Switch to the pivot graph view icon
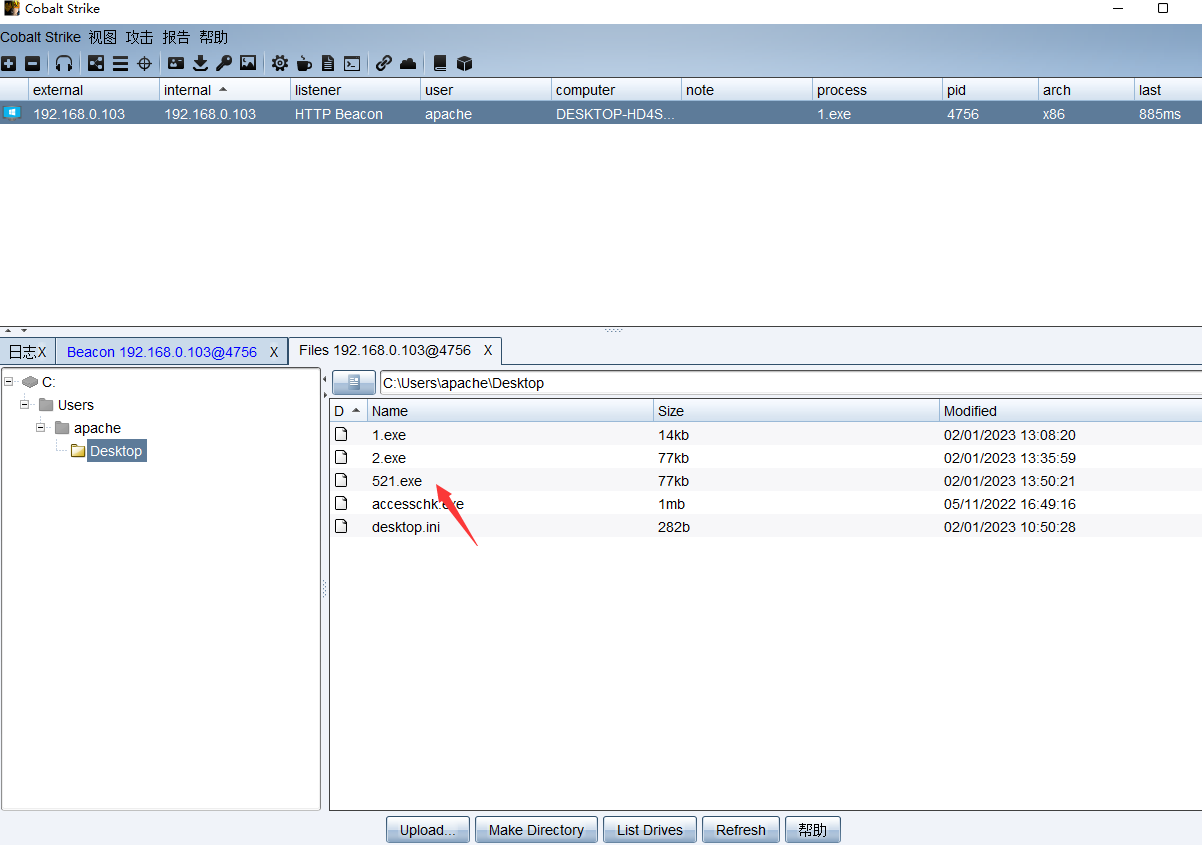1202x845 pixels. (96, 63)
